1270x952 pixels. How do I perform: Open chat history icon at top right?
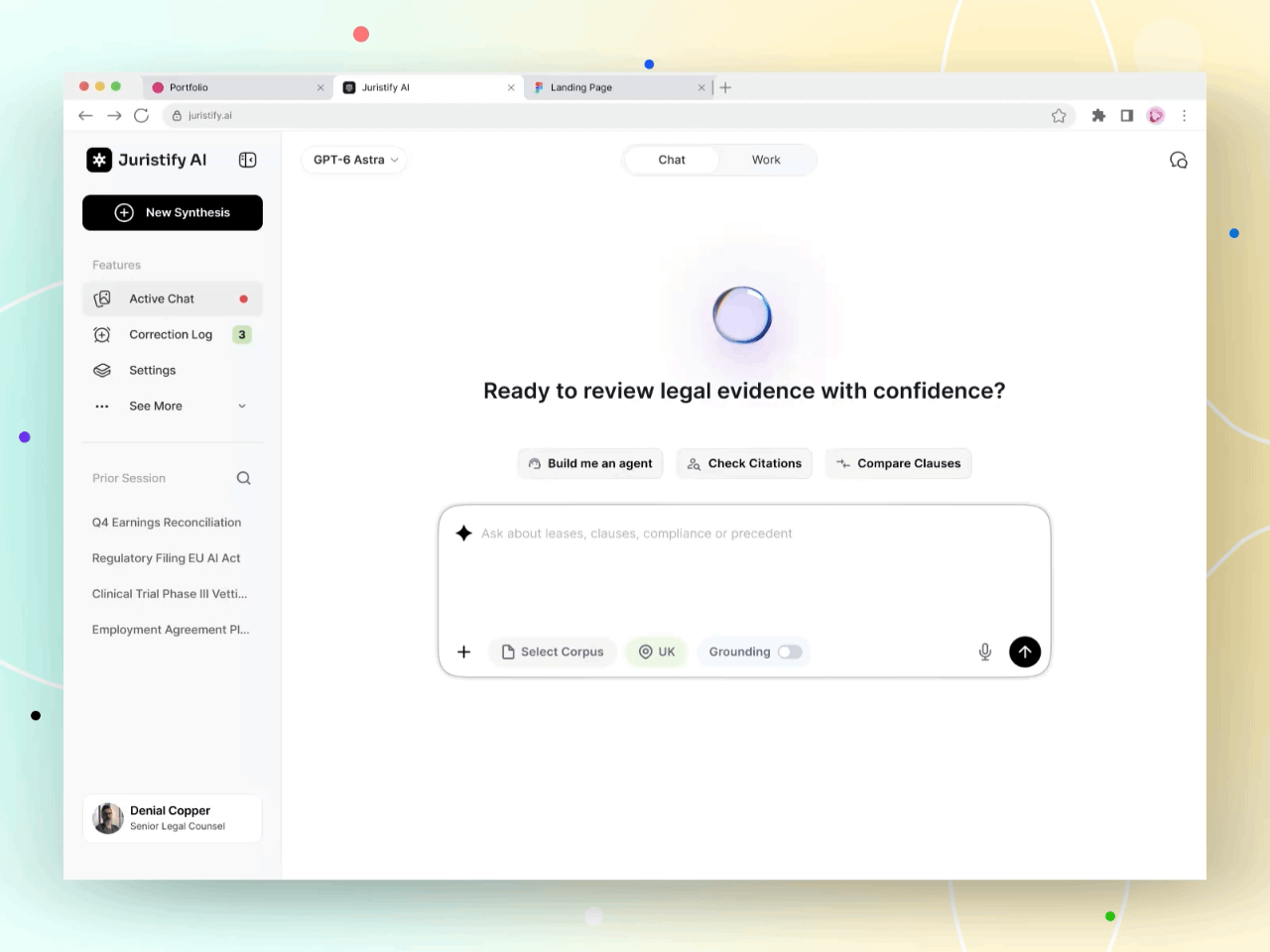pyautogui.click(x=1179, y=160)
